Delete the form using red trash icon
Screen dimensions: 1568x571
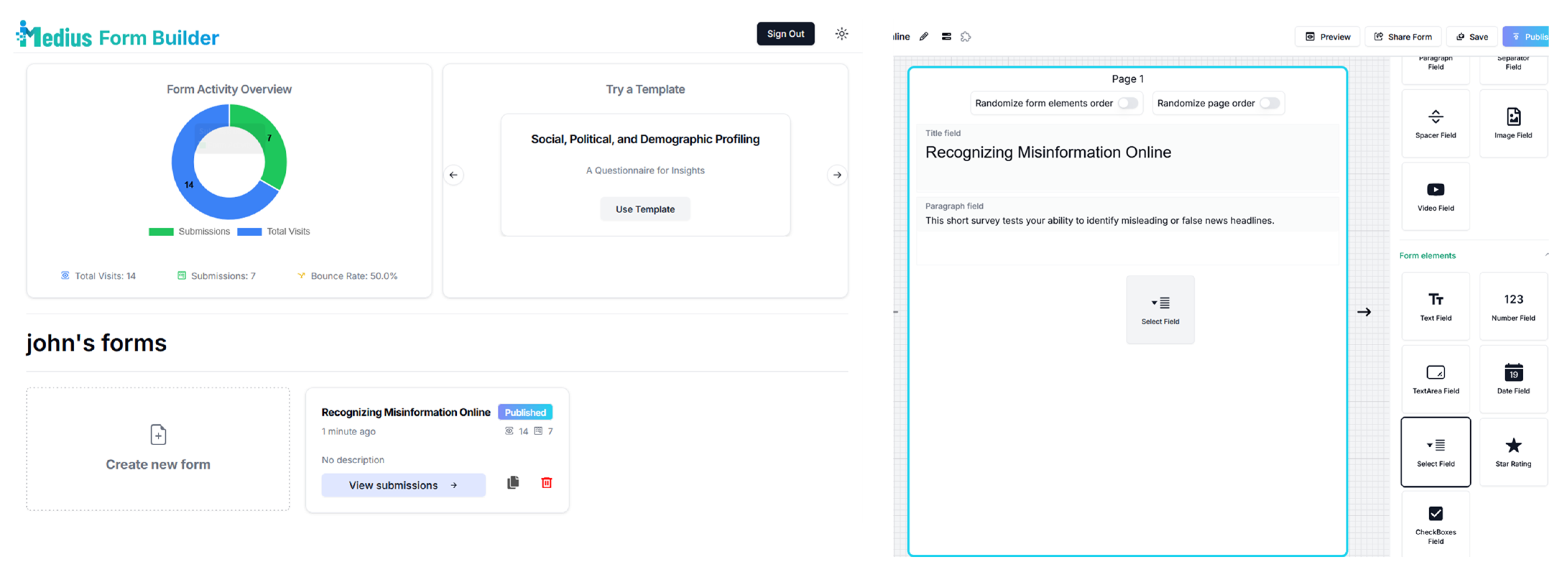pyautogui.click(x=546, y=483)
